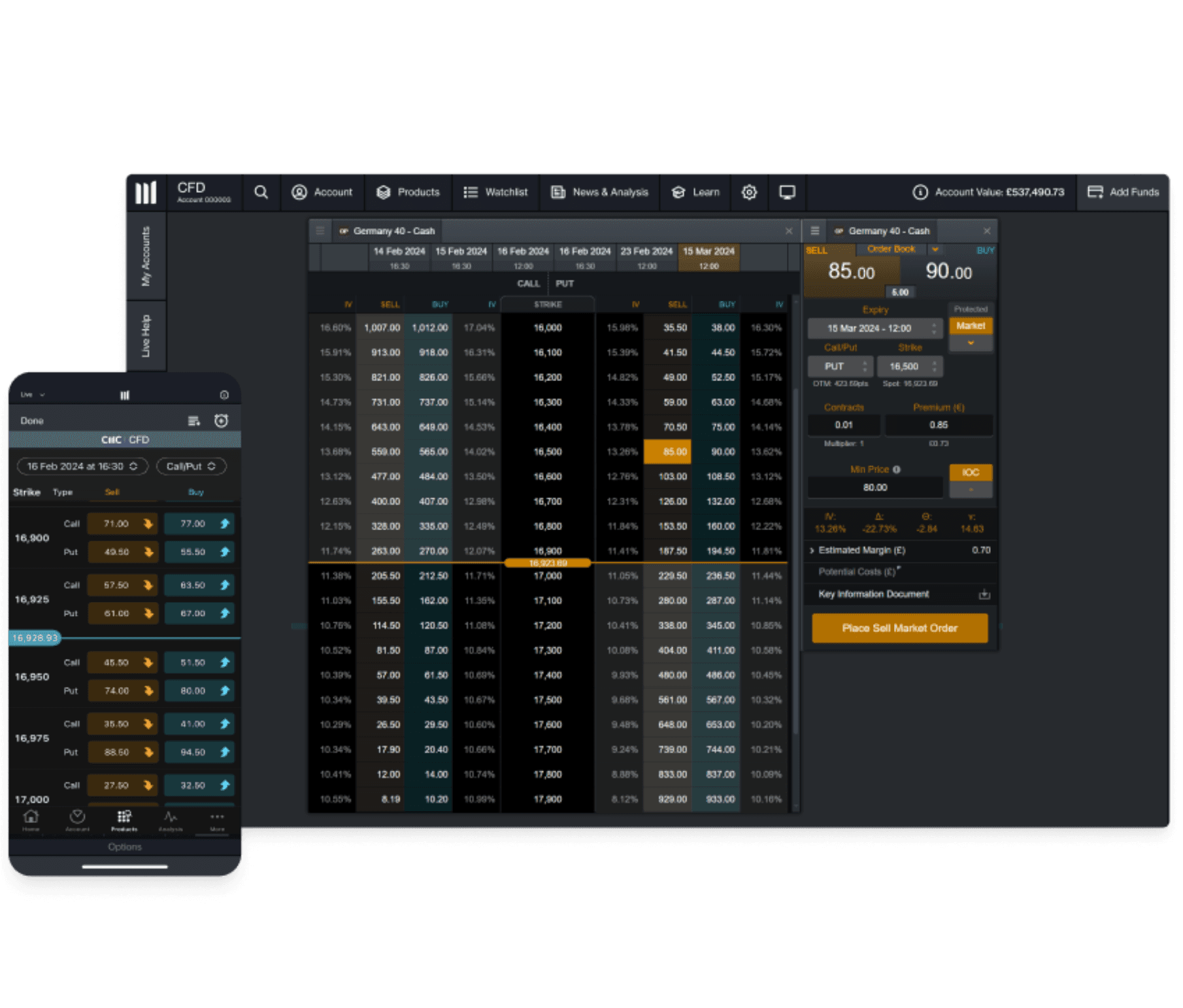The height and width of the screenshot is (1008, 1183).
Task: Open the alarm clock icon on the mobile app
Action: coord(222,421)
